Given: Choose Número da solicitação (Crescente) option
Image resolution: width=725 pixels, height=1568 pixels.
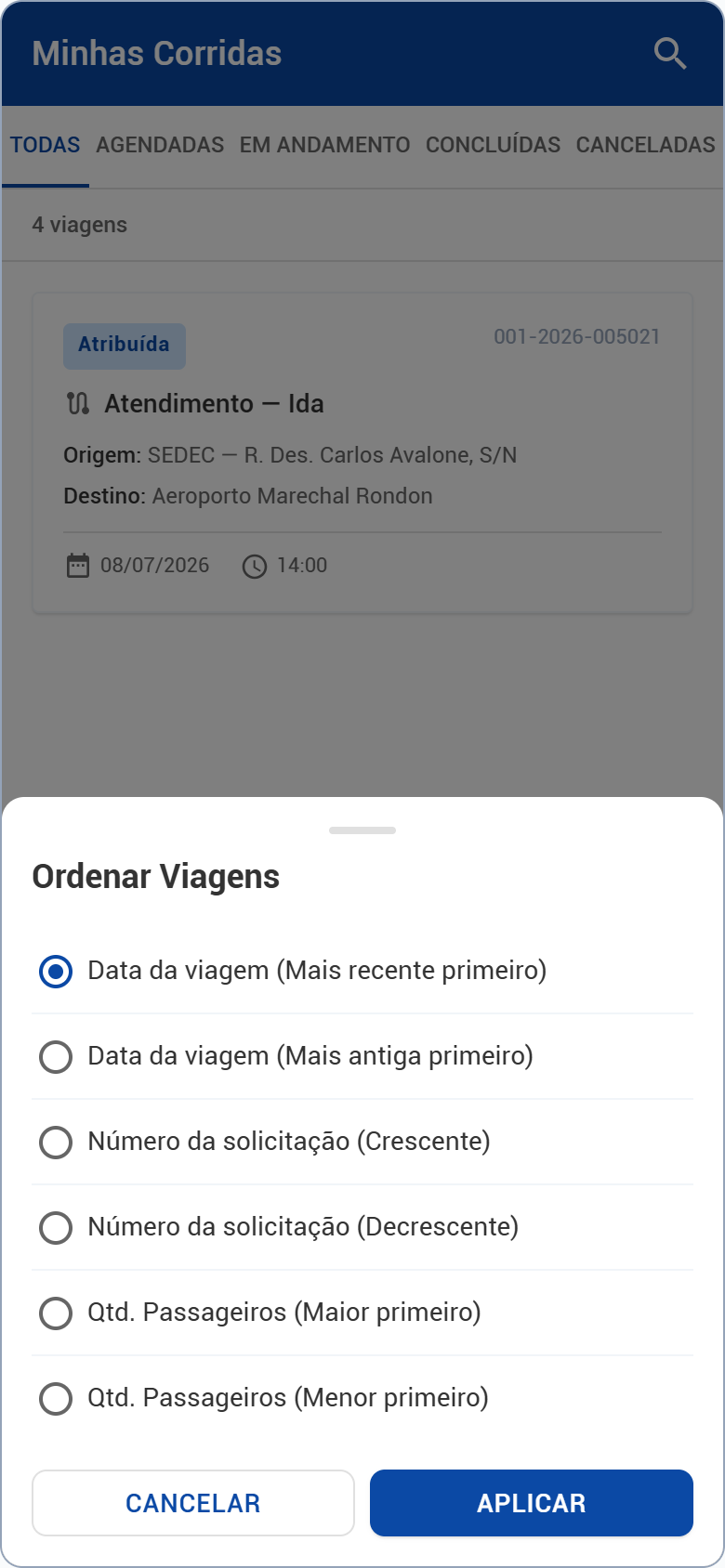Looking at the screenshot, I should pyautogui.click(x=362, y=1143).
